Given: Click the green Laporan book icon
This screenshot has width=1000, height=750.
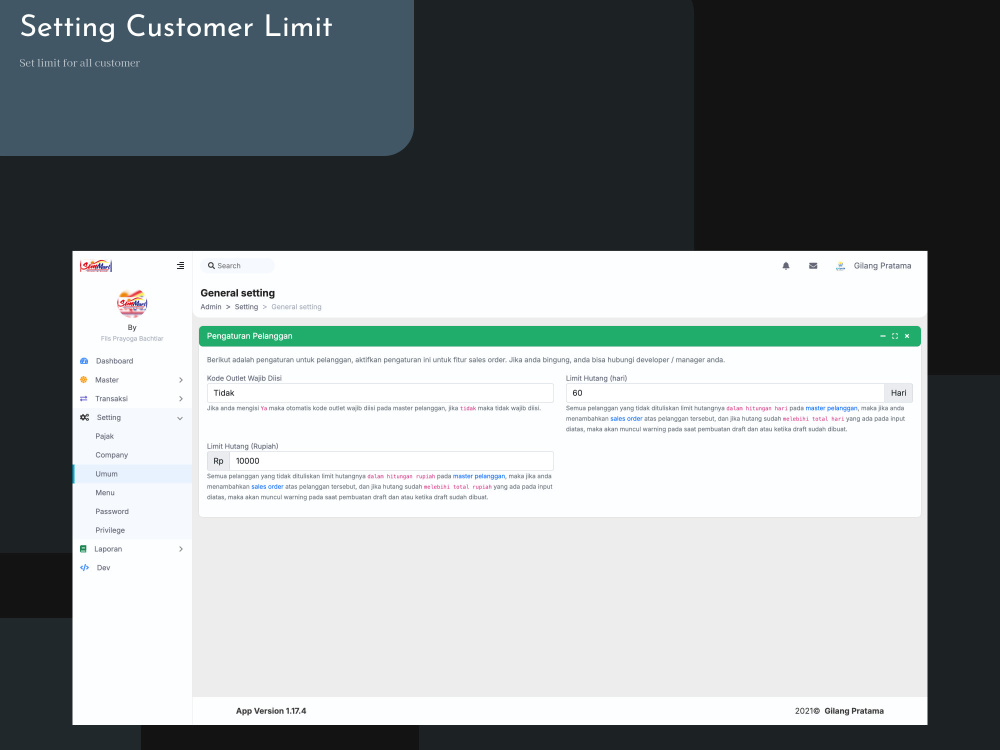Looking at the screenshot, I should 83,549.
